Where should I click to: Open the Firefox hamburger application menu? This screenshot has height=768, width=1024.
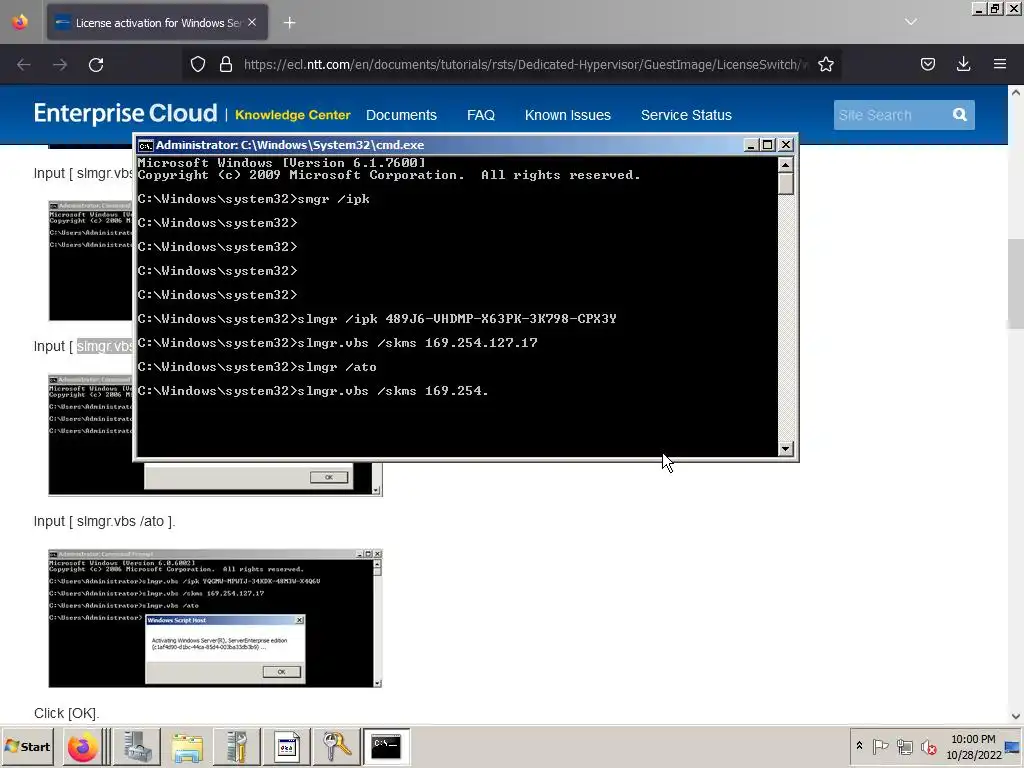point(1000,64)
